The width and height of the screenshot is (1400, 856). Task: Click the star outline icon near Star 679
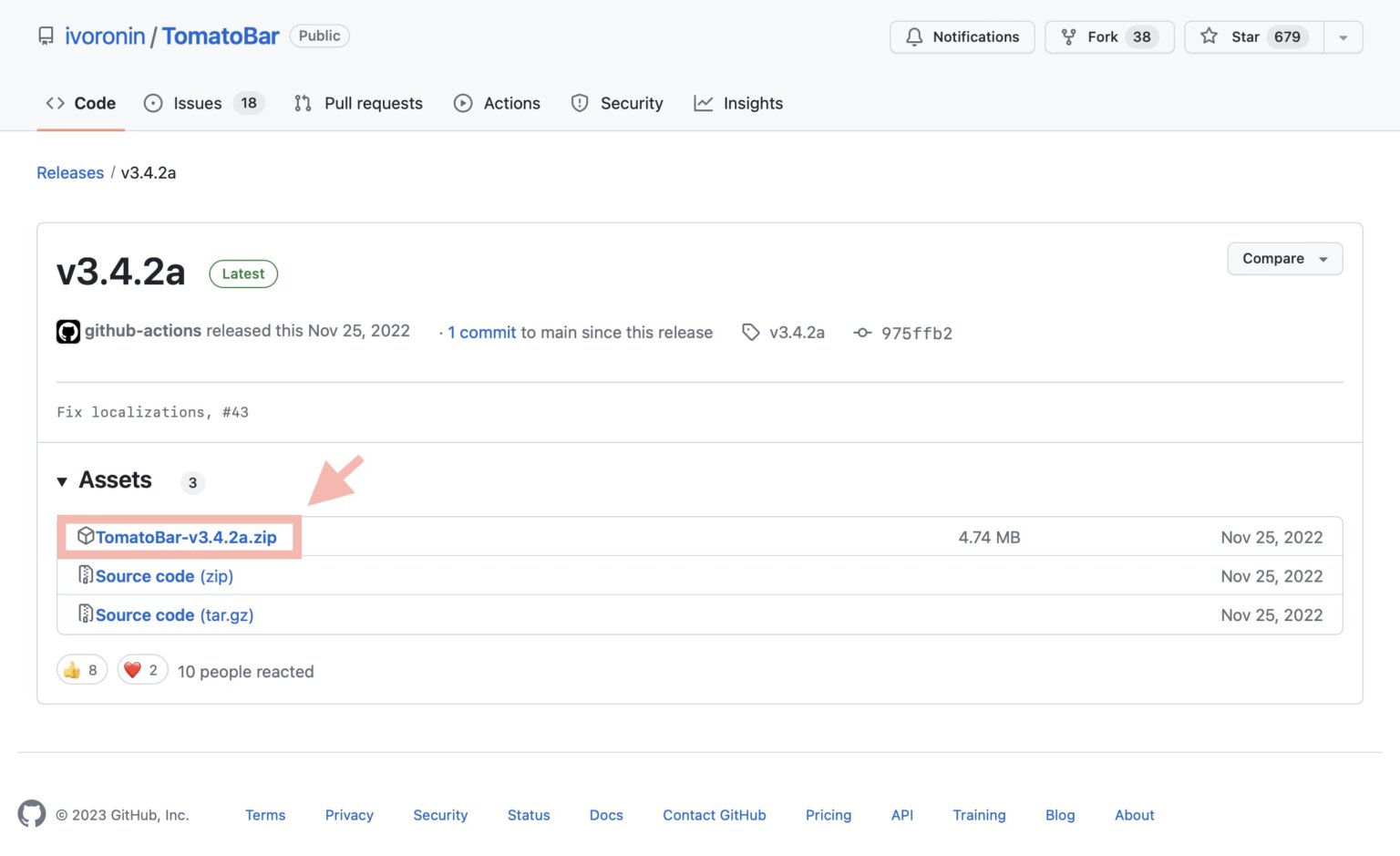point(1209,36)
